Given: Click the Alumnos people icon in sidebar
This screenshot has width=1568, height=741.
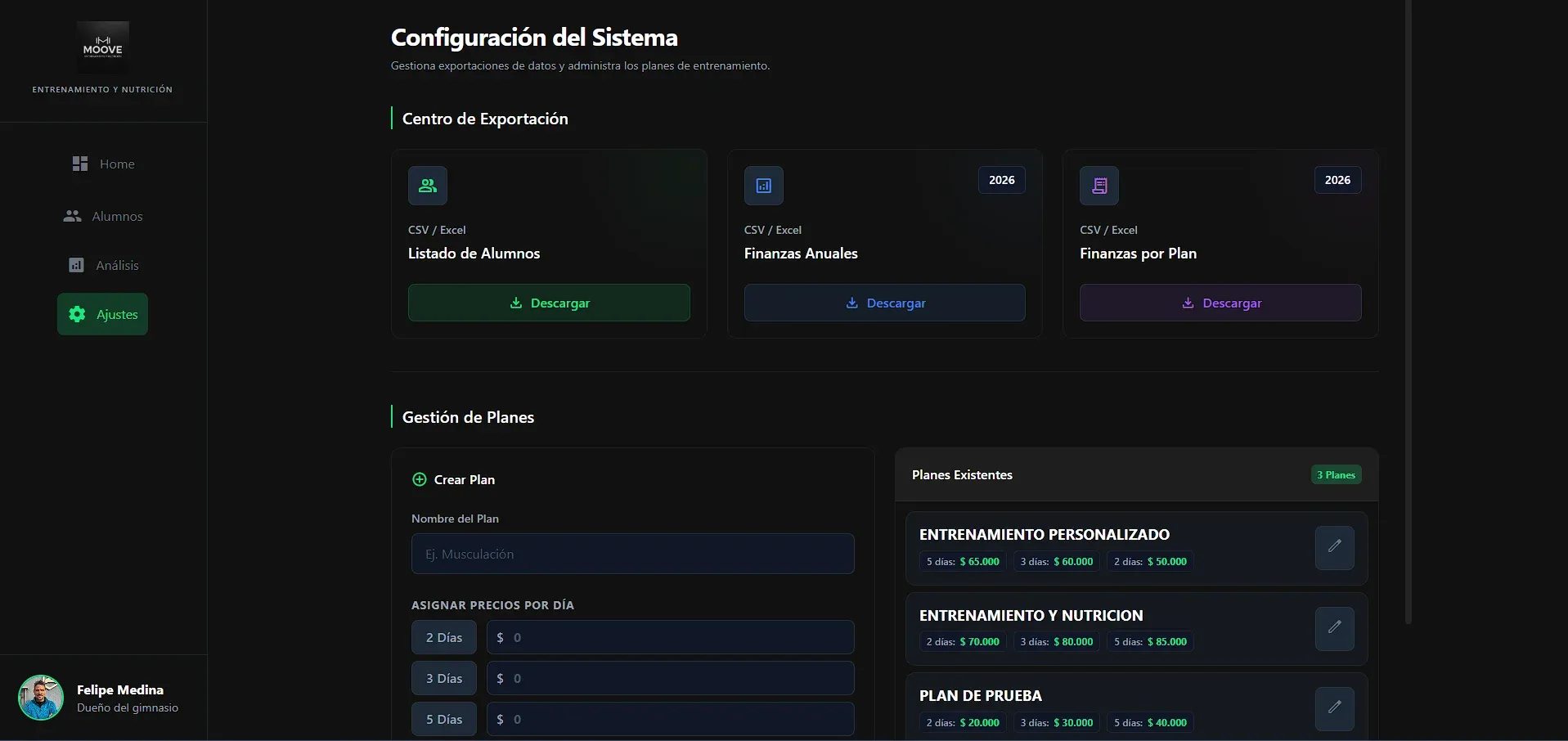Looking at the screenshot, I should tap(72, 216).
